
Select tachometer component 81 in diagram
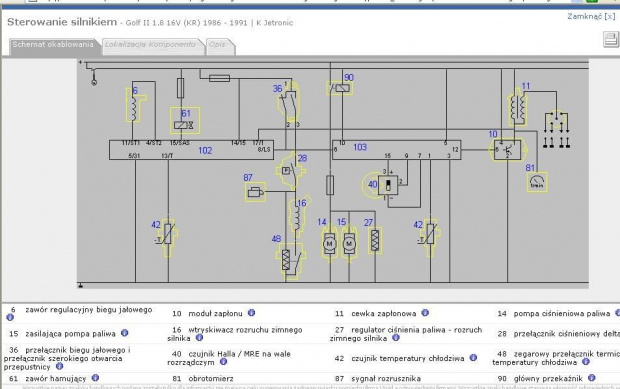[537, 182]
